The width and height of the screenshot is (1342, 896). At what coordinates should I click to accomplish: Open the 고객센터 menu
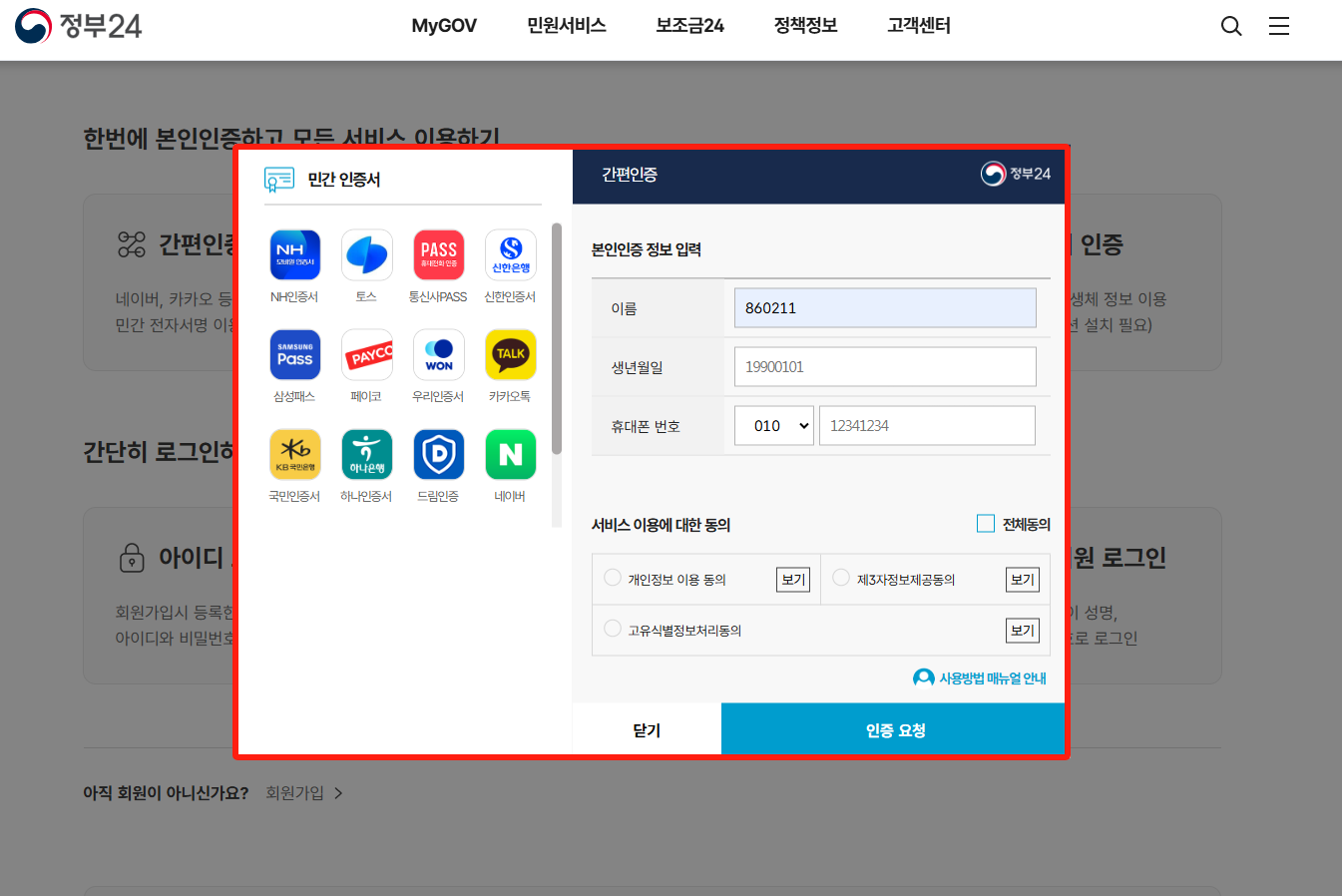pos(919,26)
